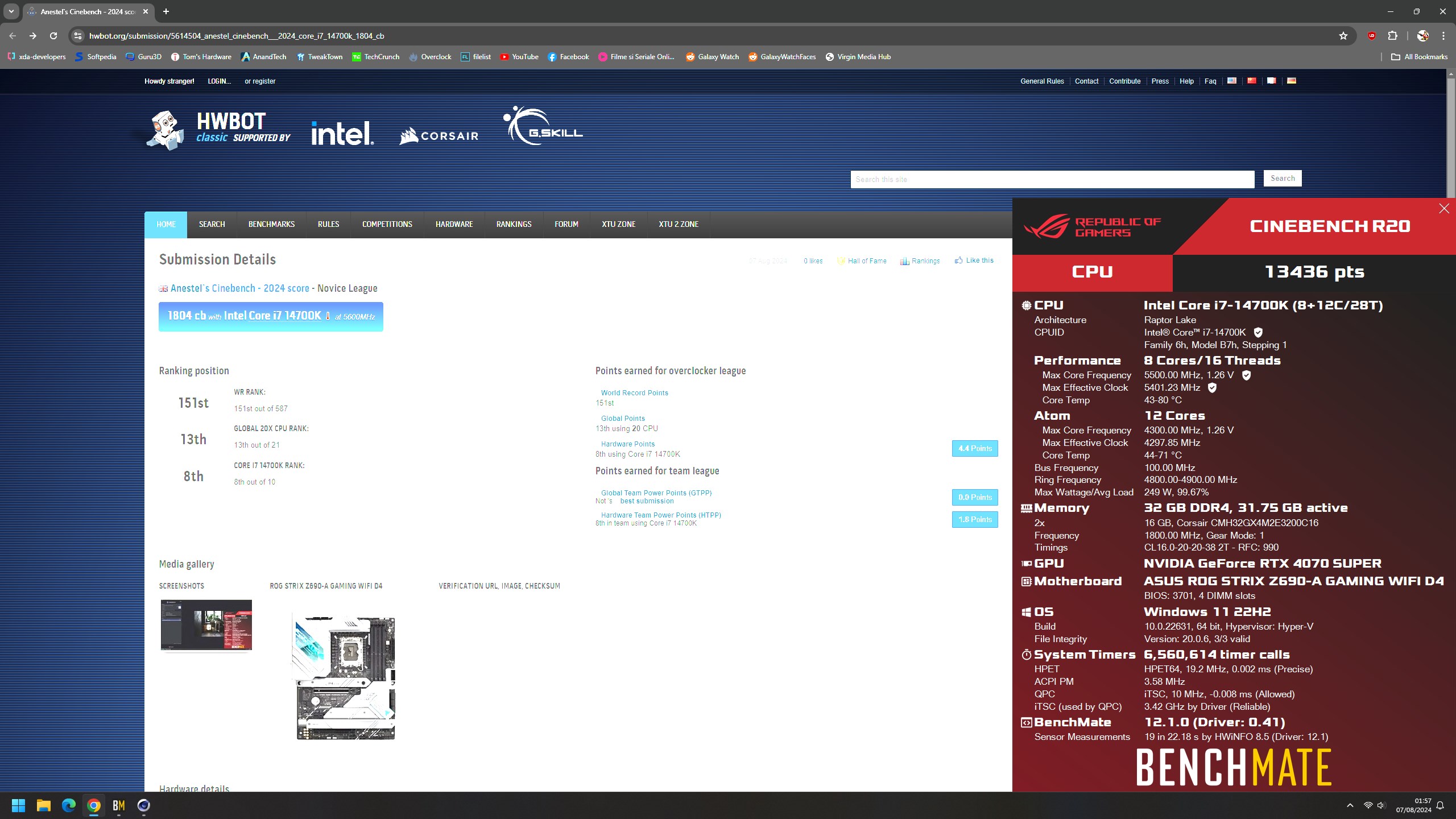1456x819 pixels.
Task: Close the Anestel's Cinebench tab
Action: (146, 11)
